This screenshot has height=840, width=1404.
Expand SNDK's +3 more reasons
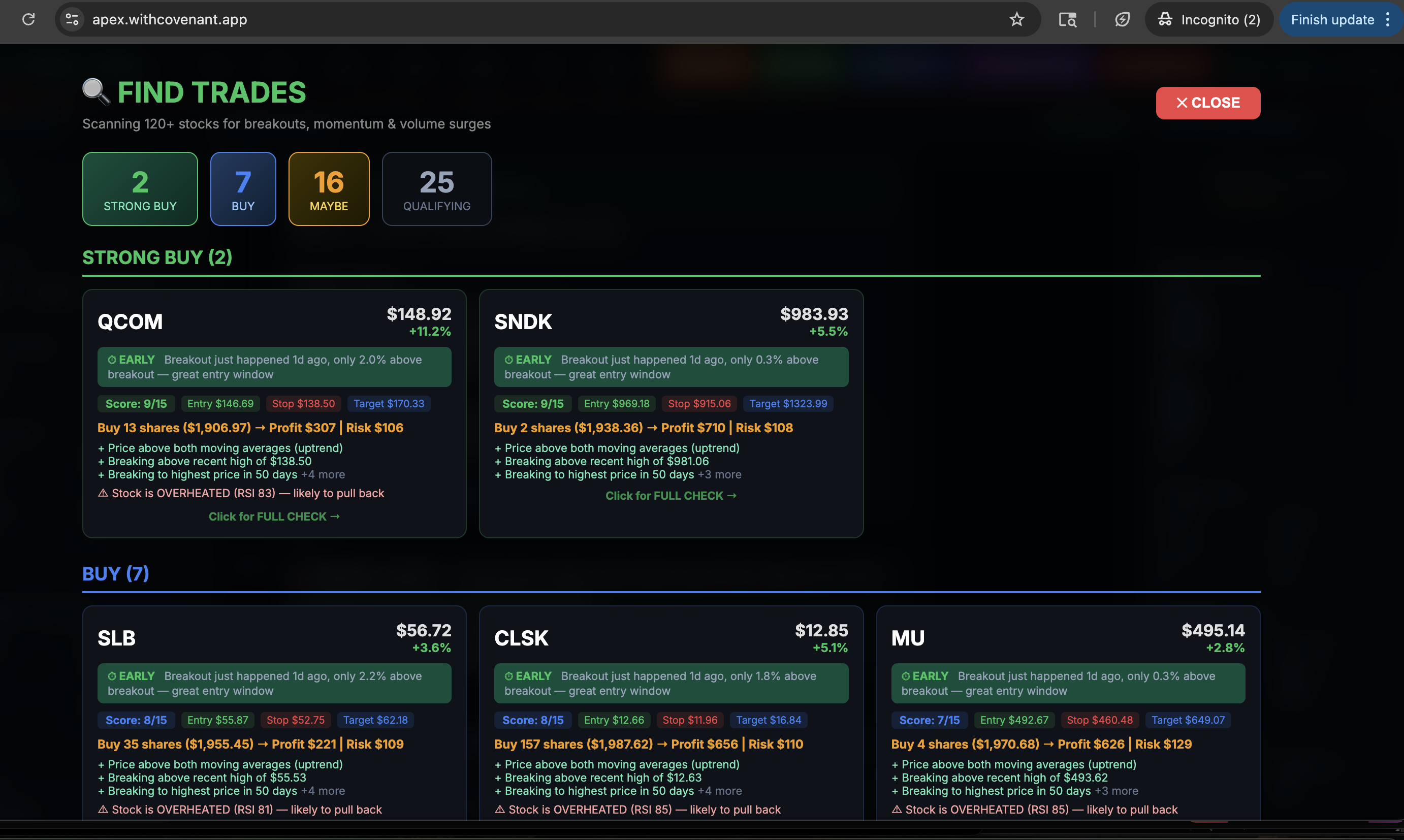[x=720, y=474]
